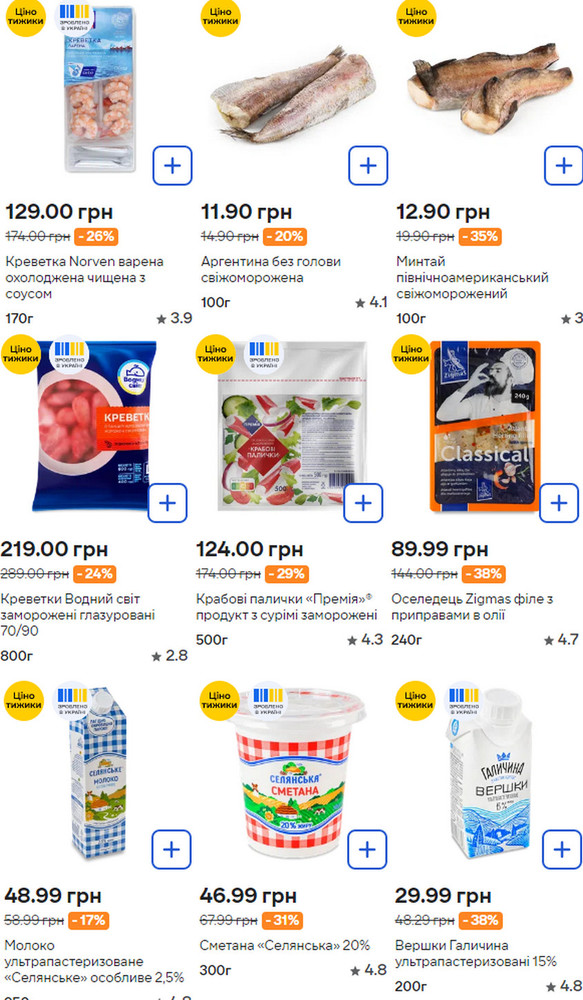This screenshot has height=1000, width=583.
Task: Open Крабові палички «Премія» product title
Action: 286,607
